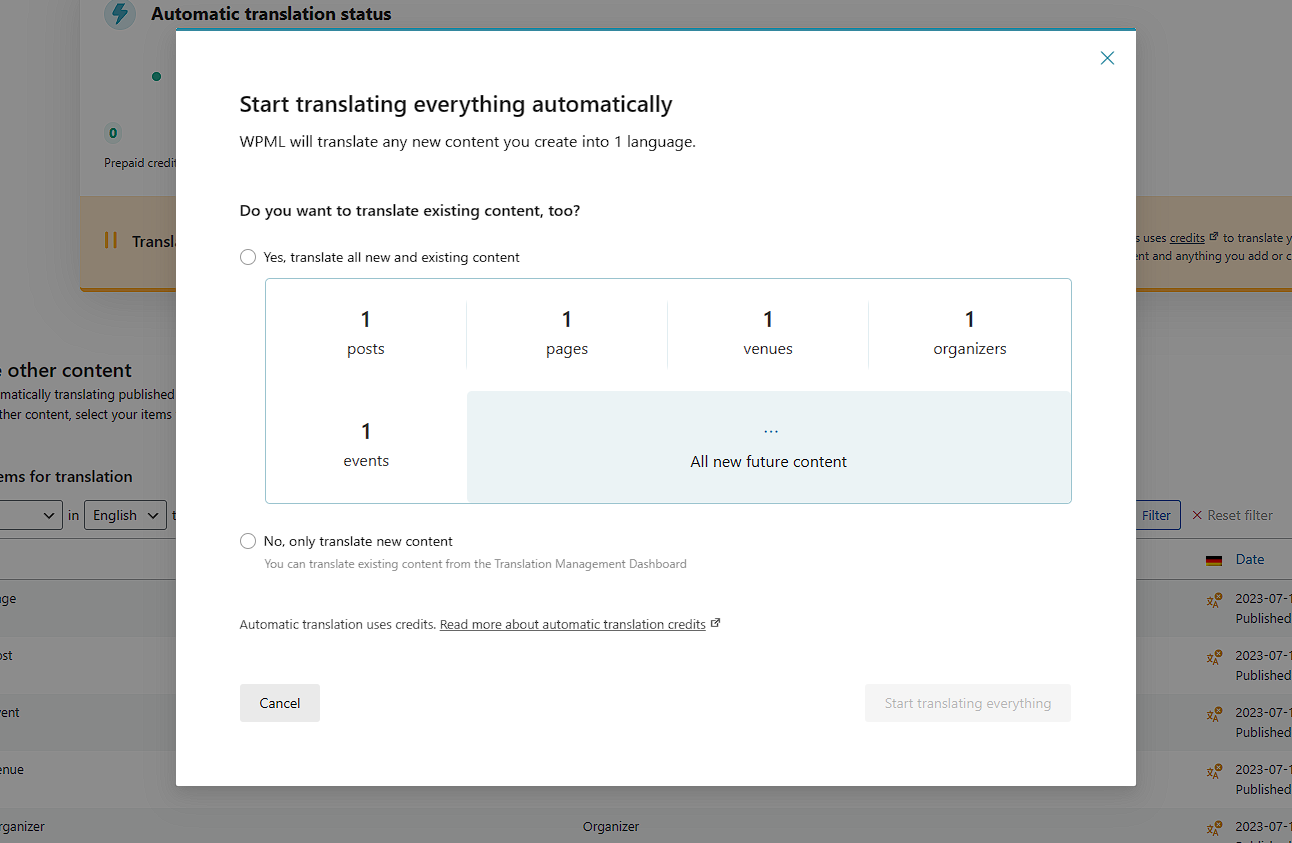
Task: Click 'Start translating everything' button
Action: 968,703
